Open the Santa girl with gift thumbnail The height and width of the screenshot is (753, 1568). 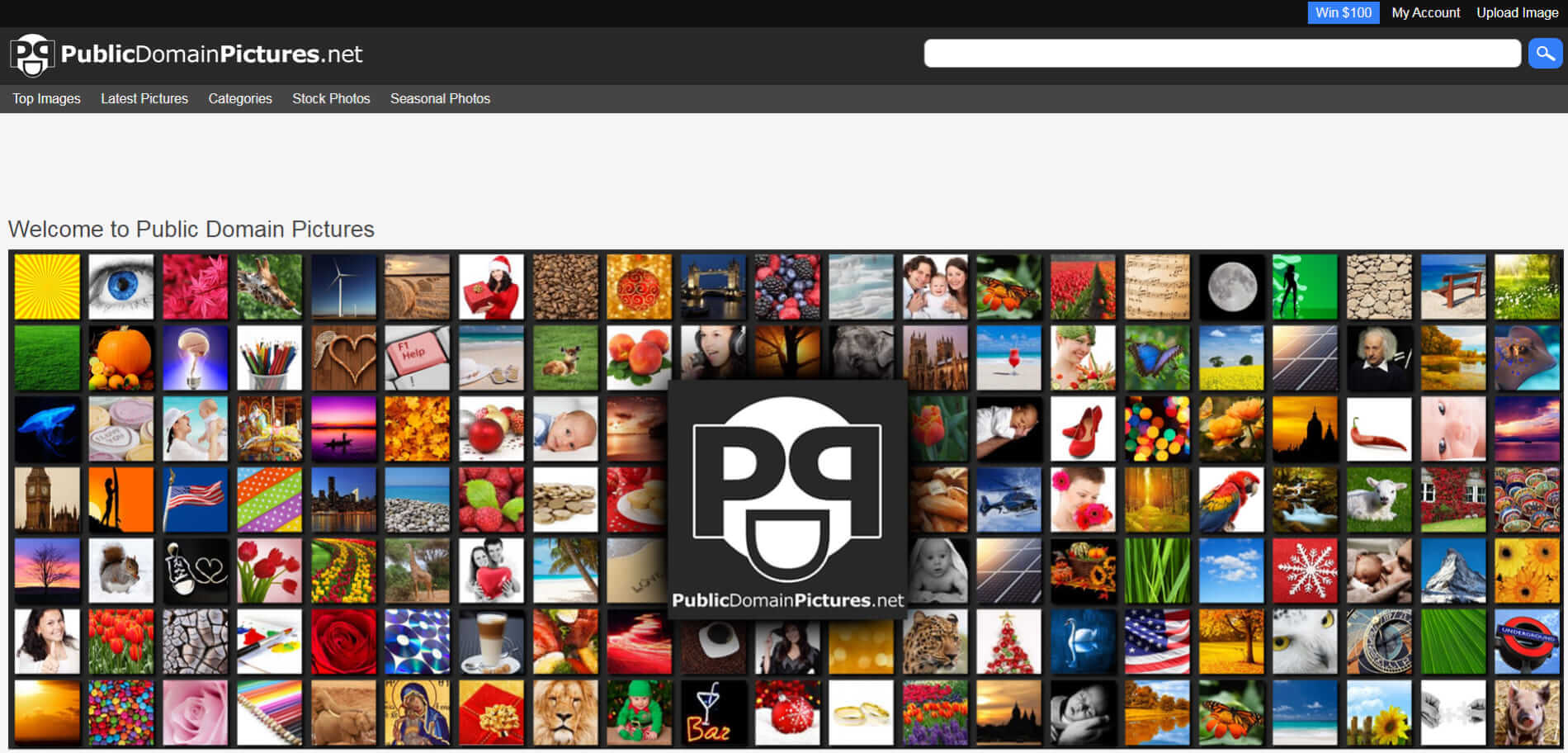(x=491, y=287)
